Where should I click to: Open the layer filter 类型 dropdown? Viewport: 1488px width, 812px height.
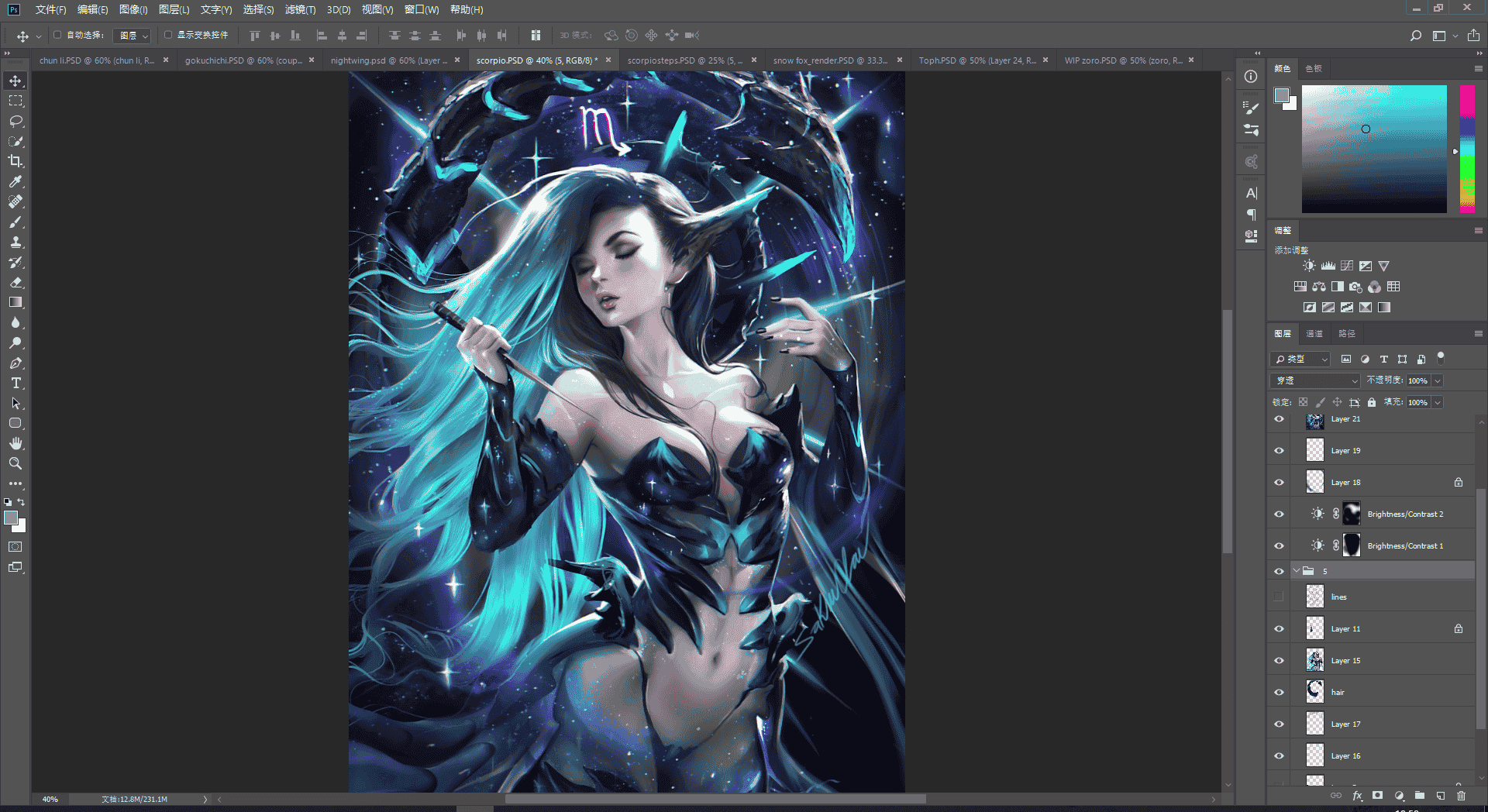(x=1300, y=359)
